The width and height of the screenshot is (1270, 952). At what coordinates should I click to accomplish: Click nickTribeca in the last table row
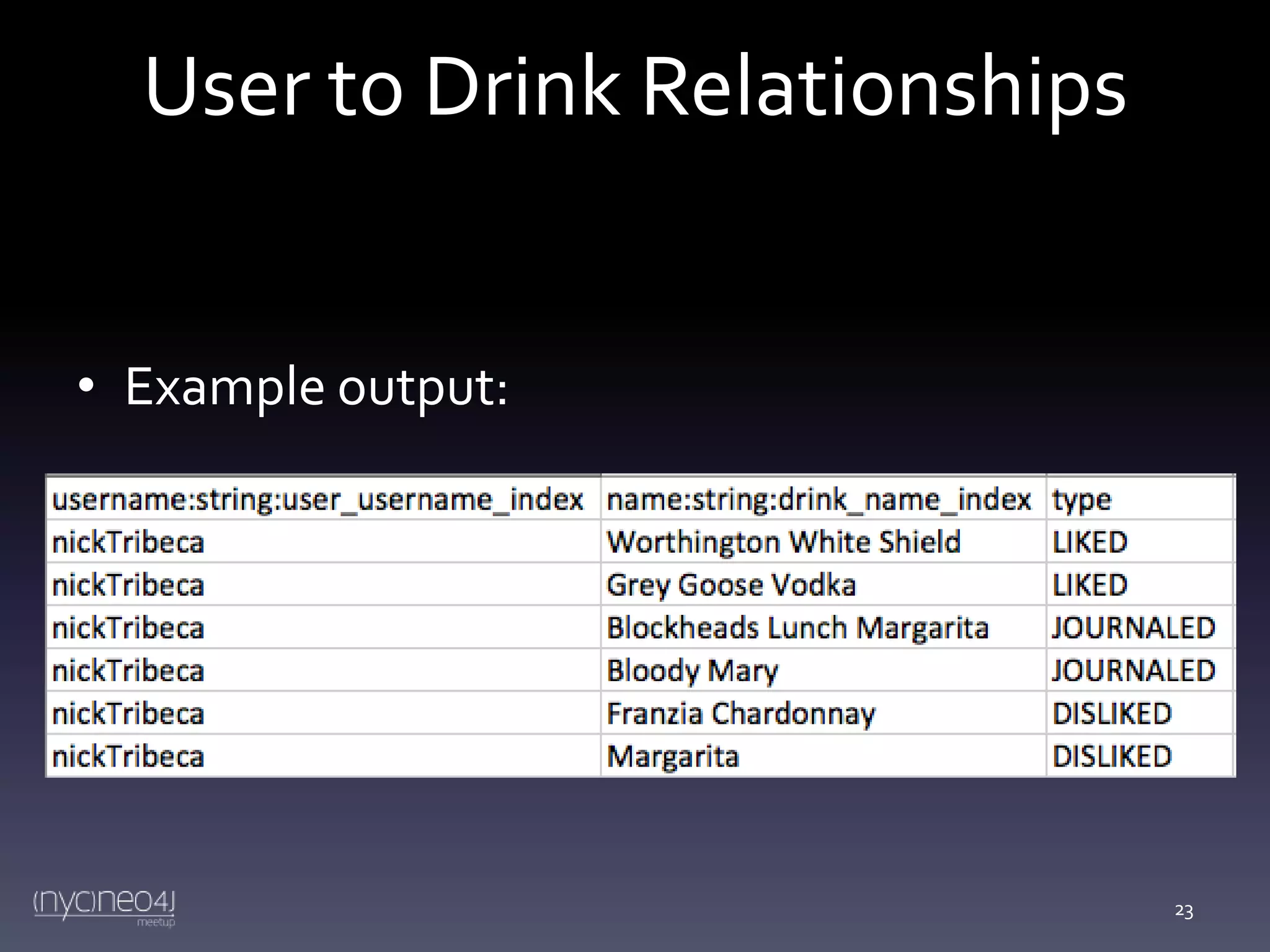[x=128, y=757]
